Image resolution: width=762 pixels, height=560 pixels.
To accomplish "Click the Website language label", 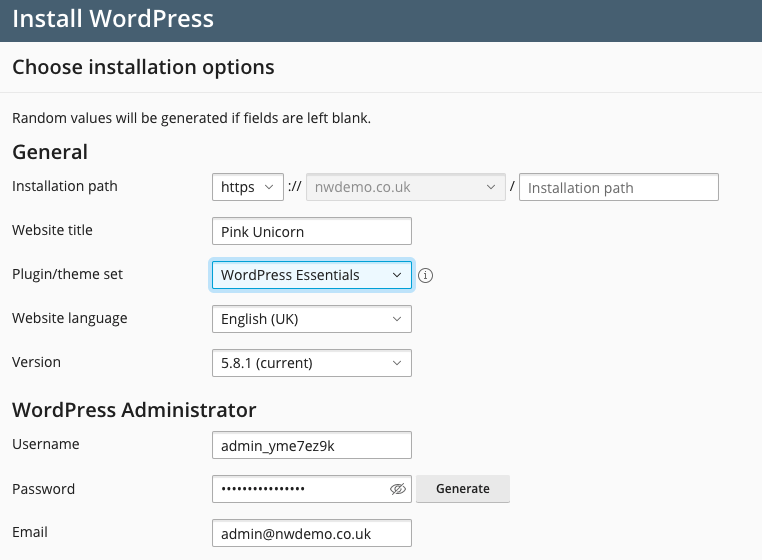I will (69, 318).
